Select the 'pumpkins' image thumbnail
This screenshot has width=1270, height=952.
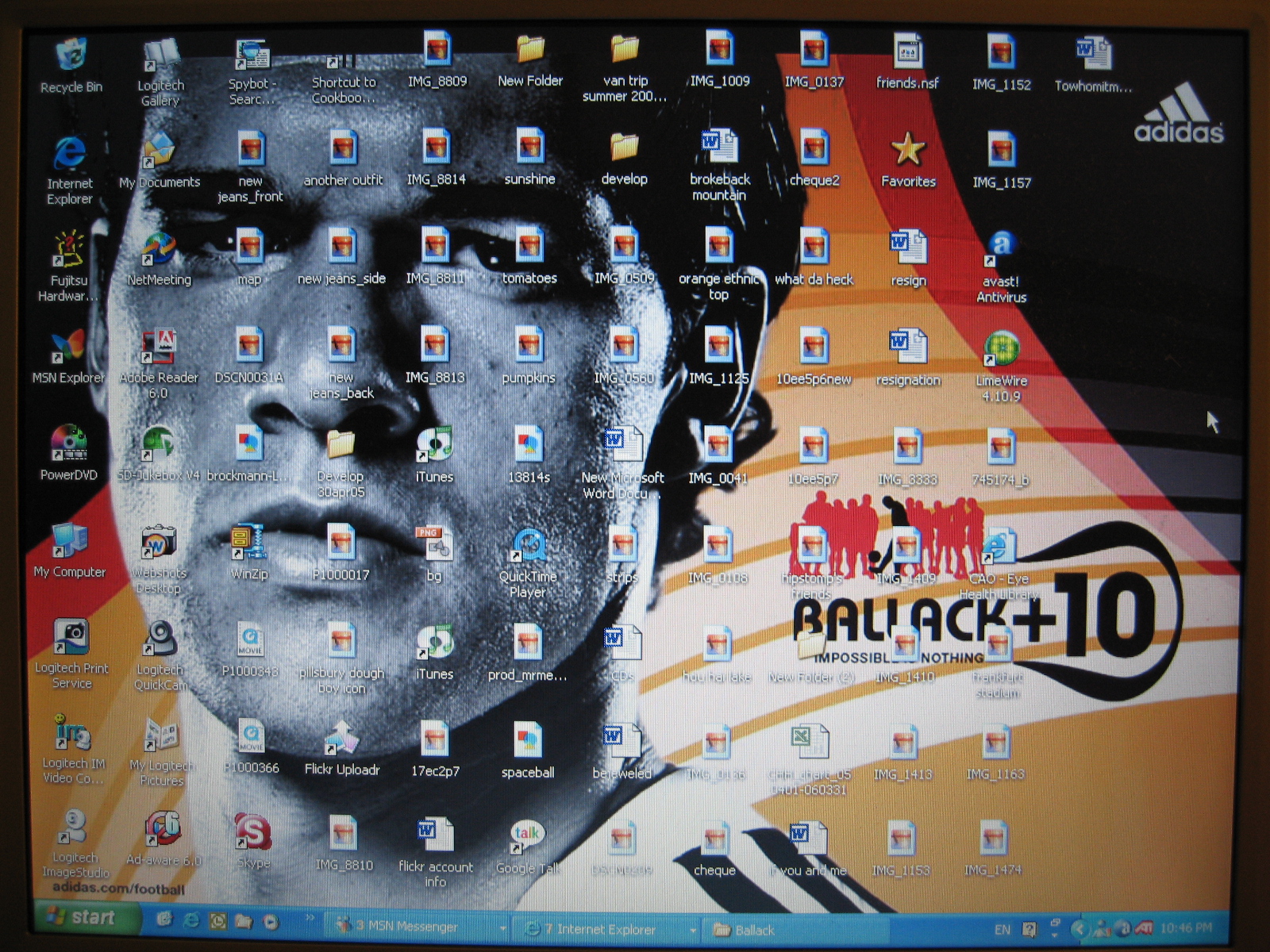coord(529,345)
